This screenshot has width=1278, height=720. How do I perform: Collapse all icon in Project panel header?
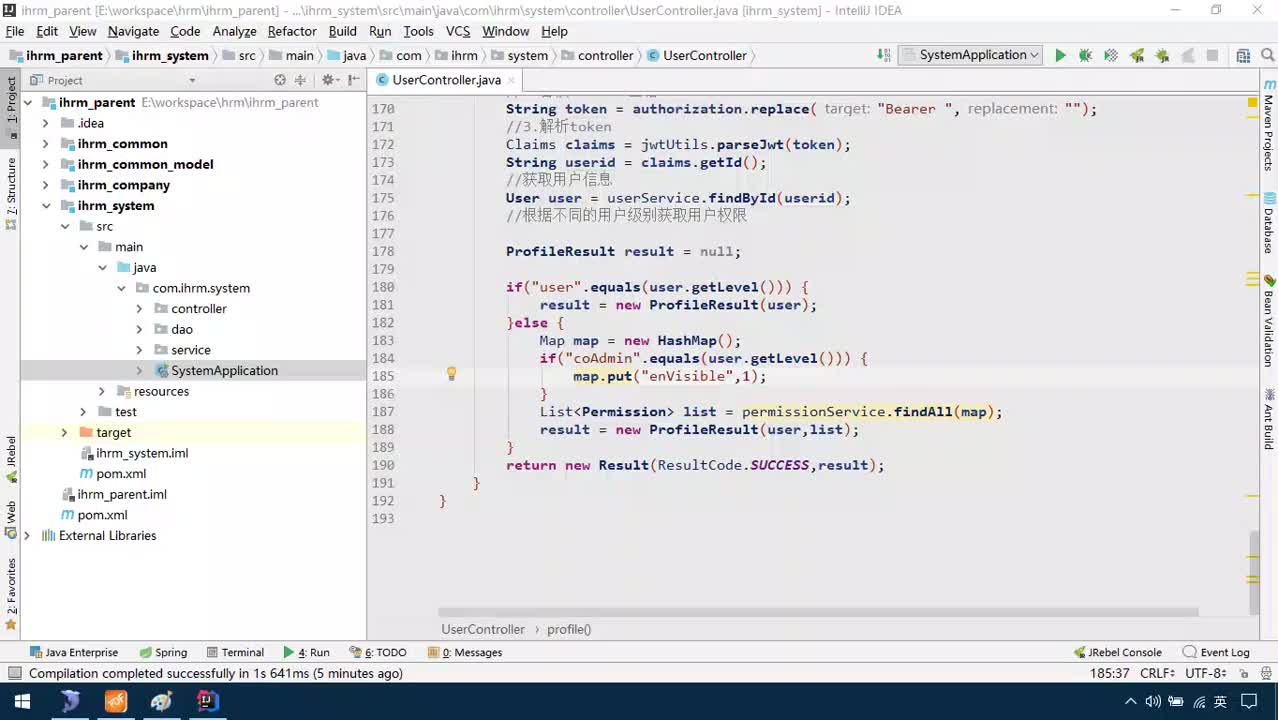click(x=300, y=80)
